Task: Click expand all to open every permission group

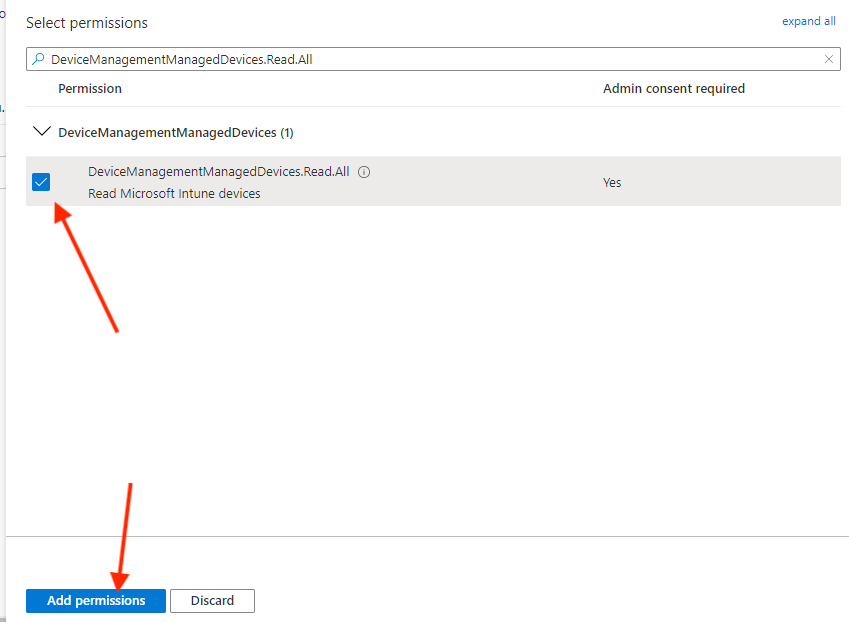Action: tap(808, 21)
